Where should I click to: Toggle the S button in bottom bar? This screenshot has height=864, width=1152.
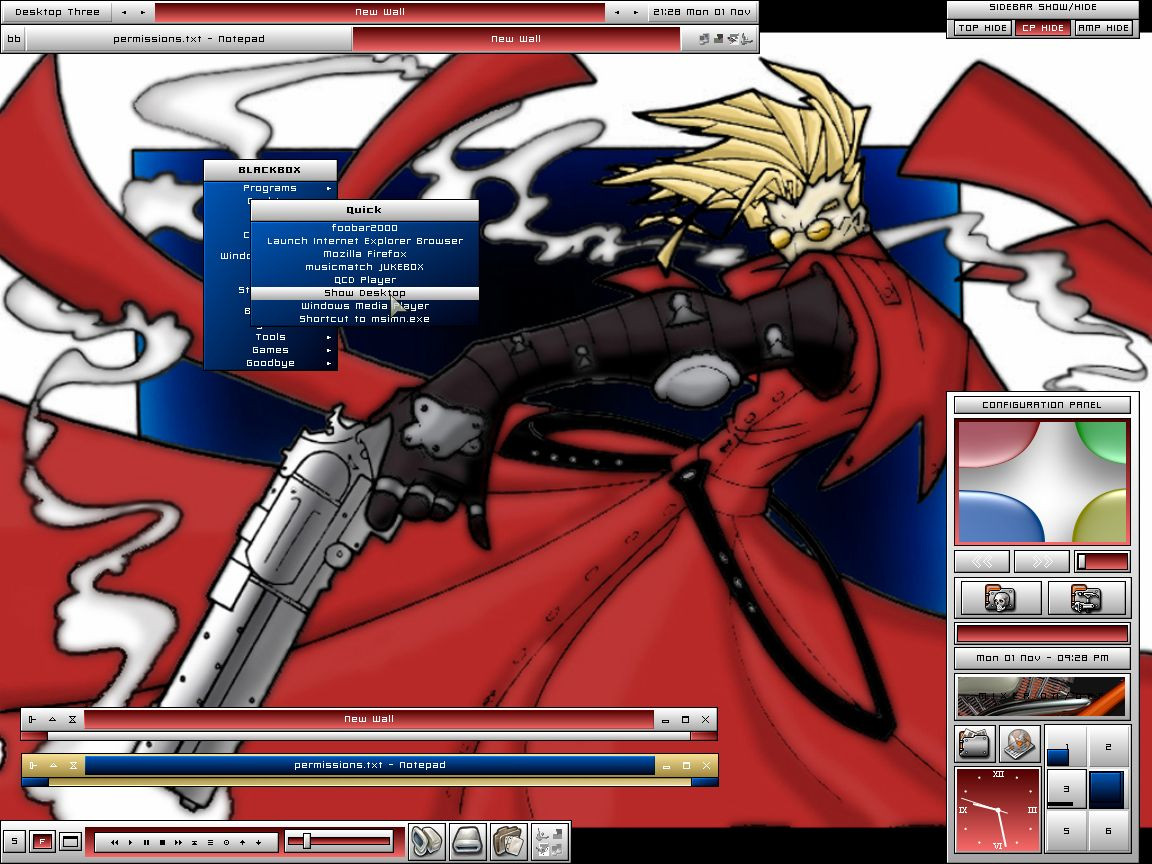(14, 841)
